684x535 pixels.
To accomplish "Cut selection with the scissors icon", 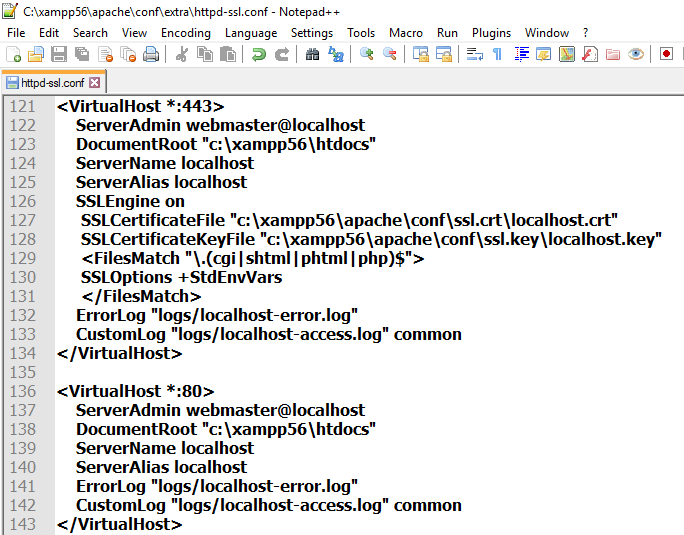I will (x=182, y=55).
